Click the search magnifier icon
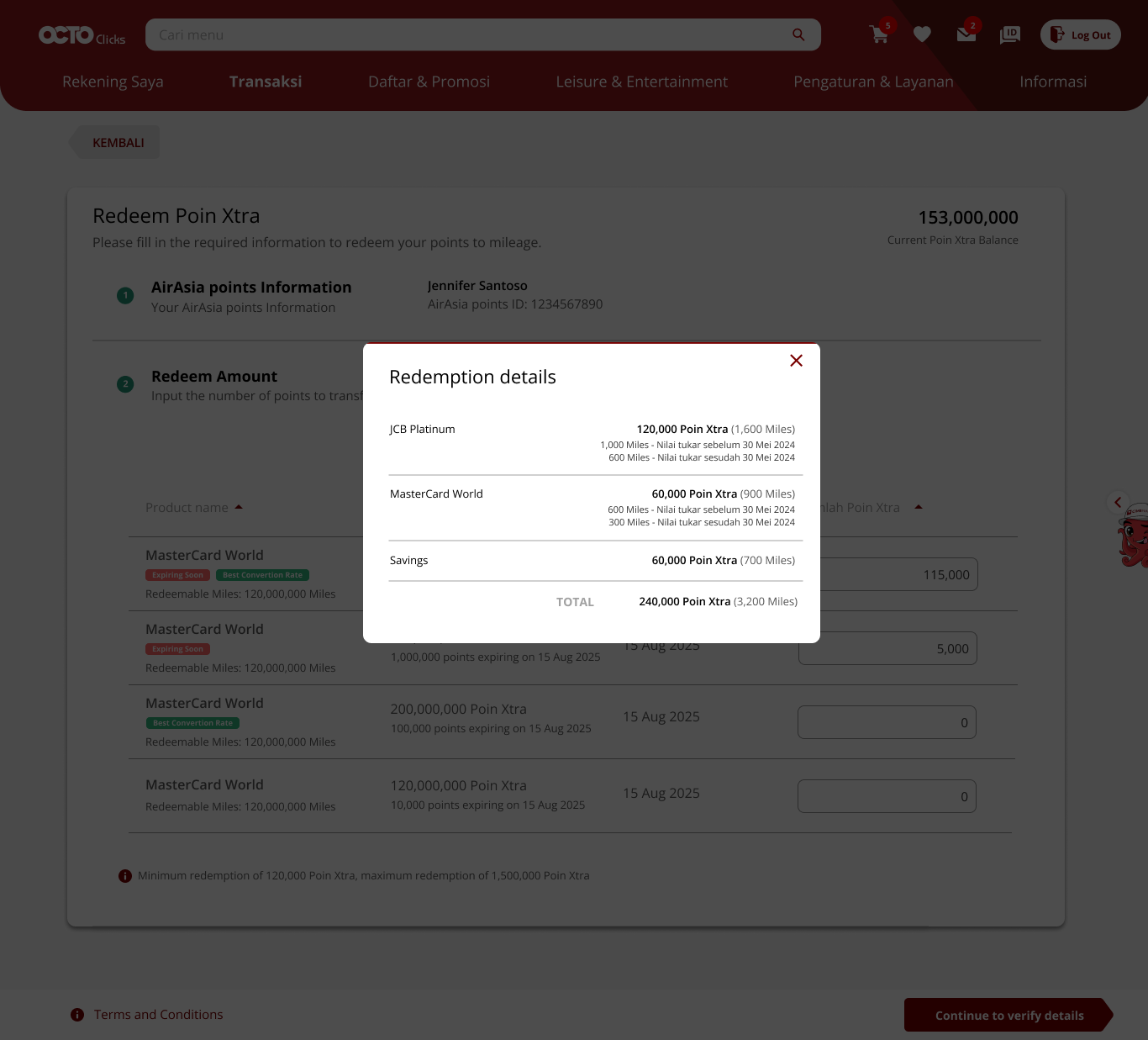1148x1040 pixels. (x=798, y=34)
